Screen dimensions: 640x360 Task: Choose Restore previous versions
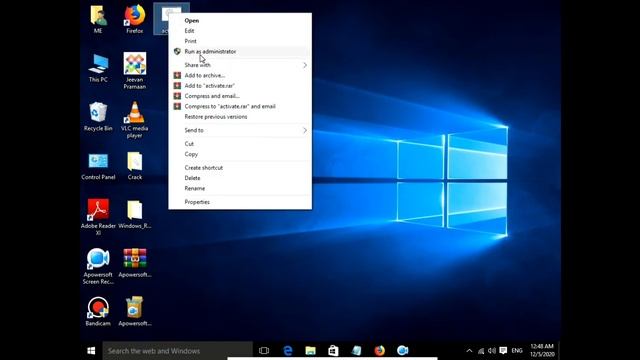[240, 117]
